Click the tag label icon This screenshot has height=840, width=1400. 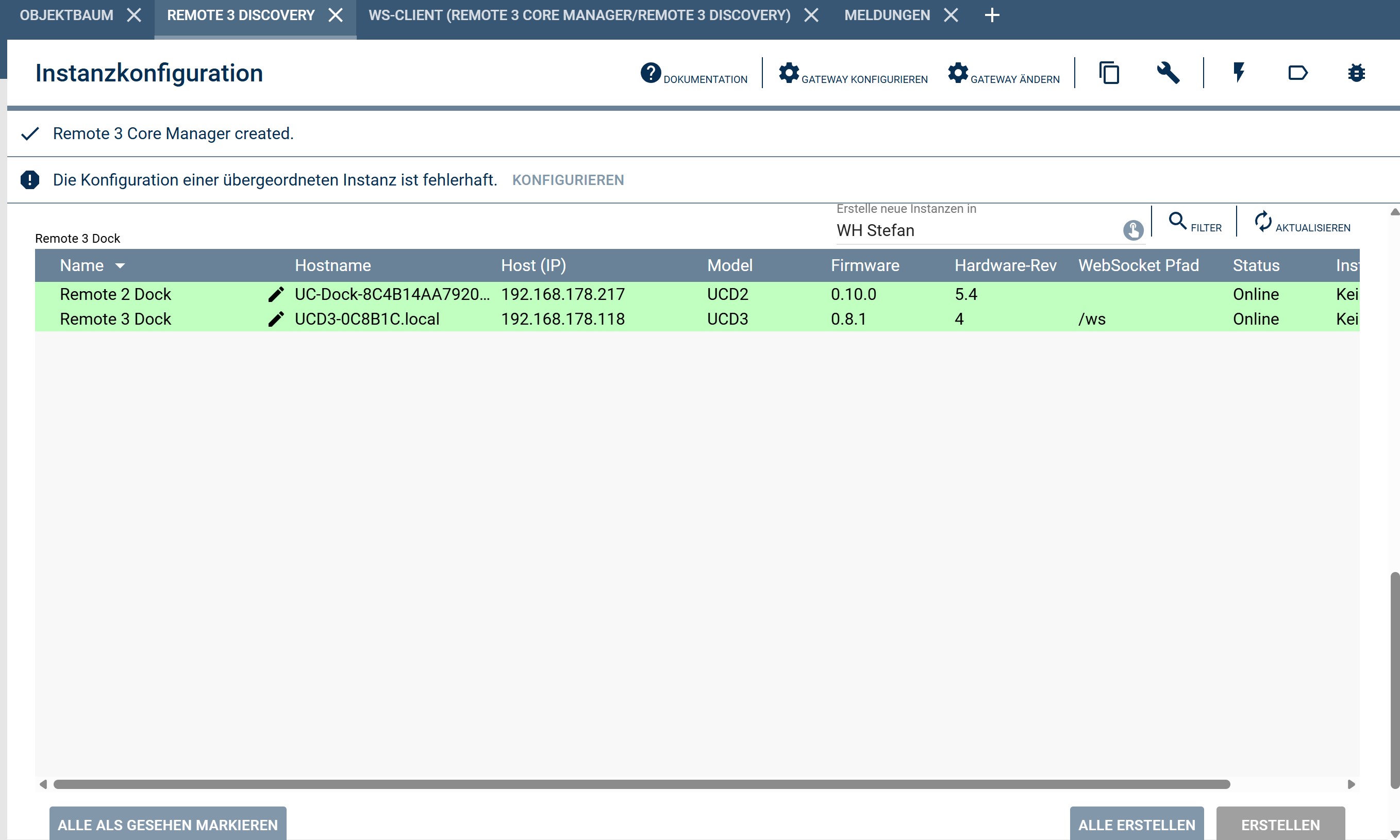(x=1297, y=73)
